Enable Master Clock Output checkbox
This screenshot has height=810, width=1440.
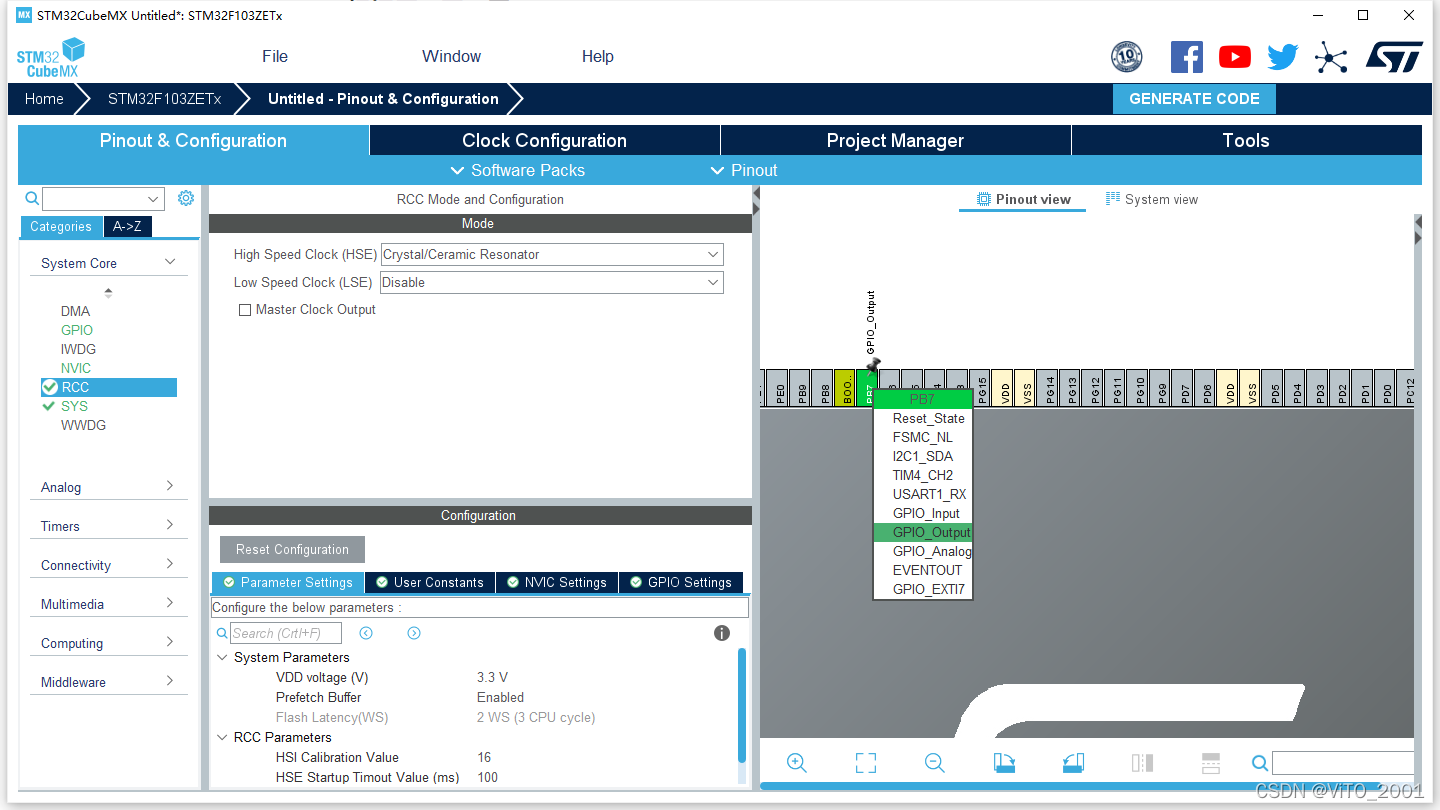tap(245, 310)
